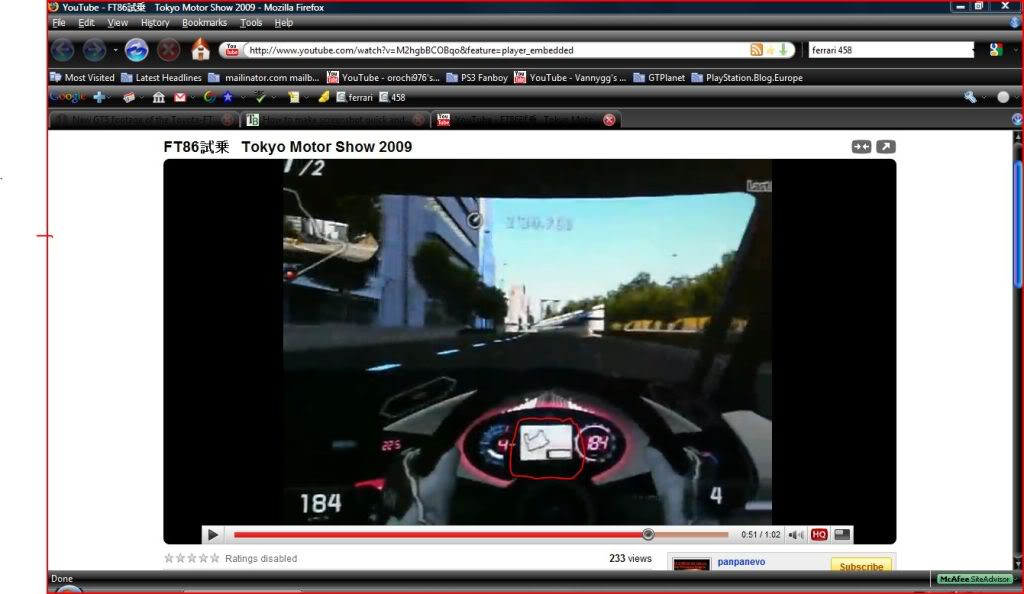Viewport: 1024px width, 594px height.
Task: Click the YouTube site icon in address bar
Action: [x=232, y=50]
